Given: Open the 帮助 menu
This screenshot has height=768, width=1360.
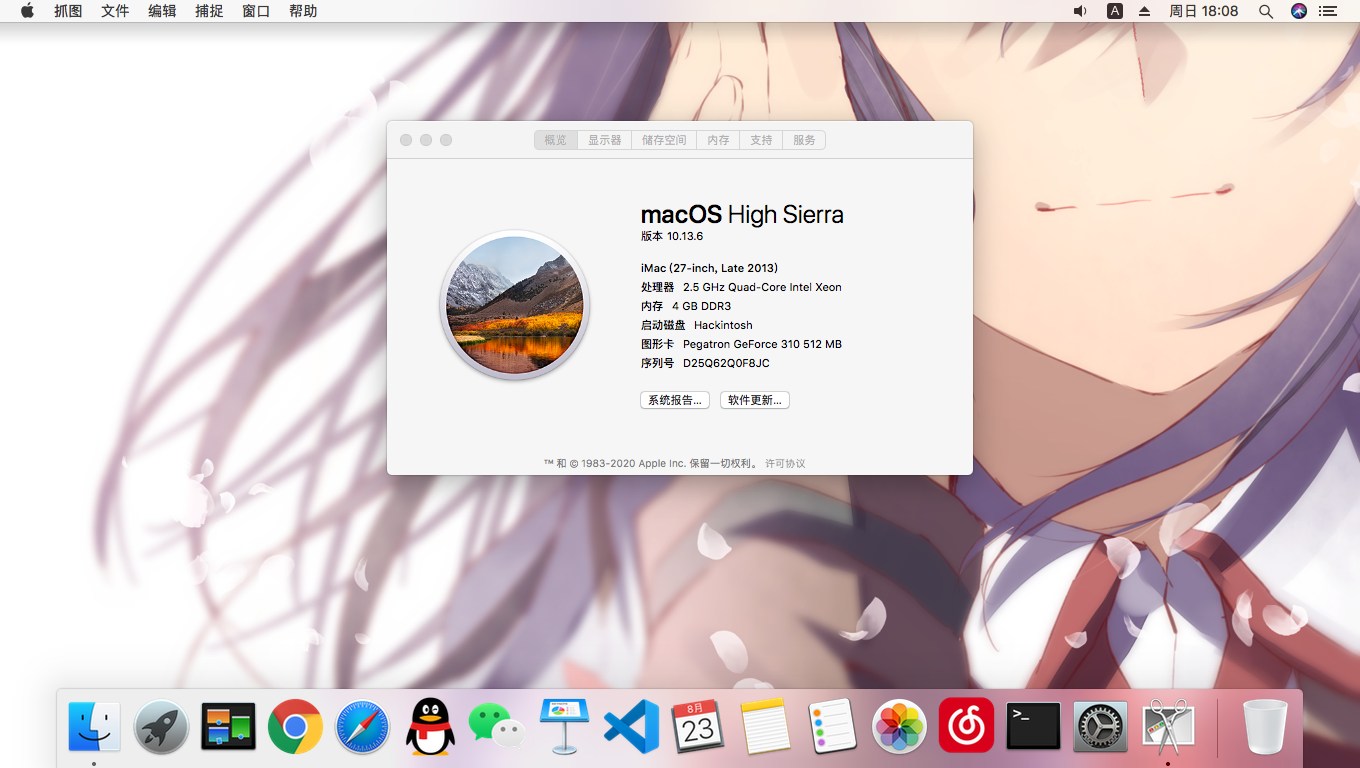Looking at the screenshot, I should pyautogui.click(x=303, y=11).
